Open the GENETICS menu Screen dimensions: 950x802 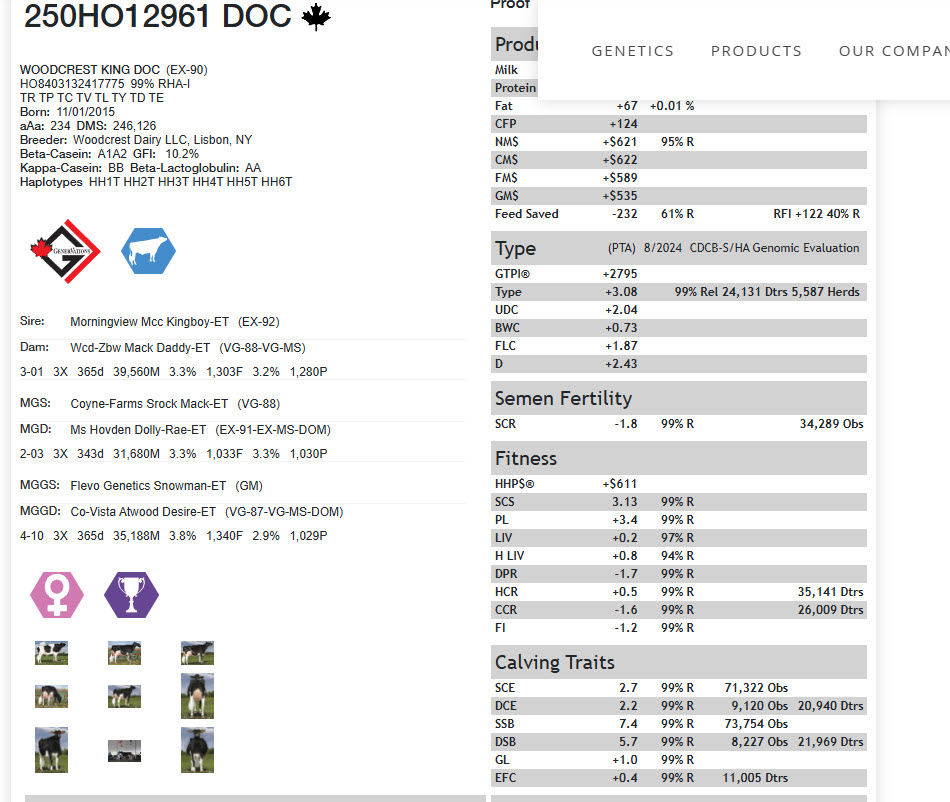(633, 51)
